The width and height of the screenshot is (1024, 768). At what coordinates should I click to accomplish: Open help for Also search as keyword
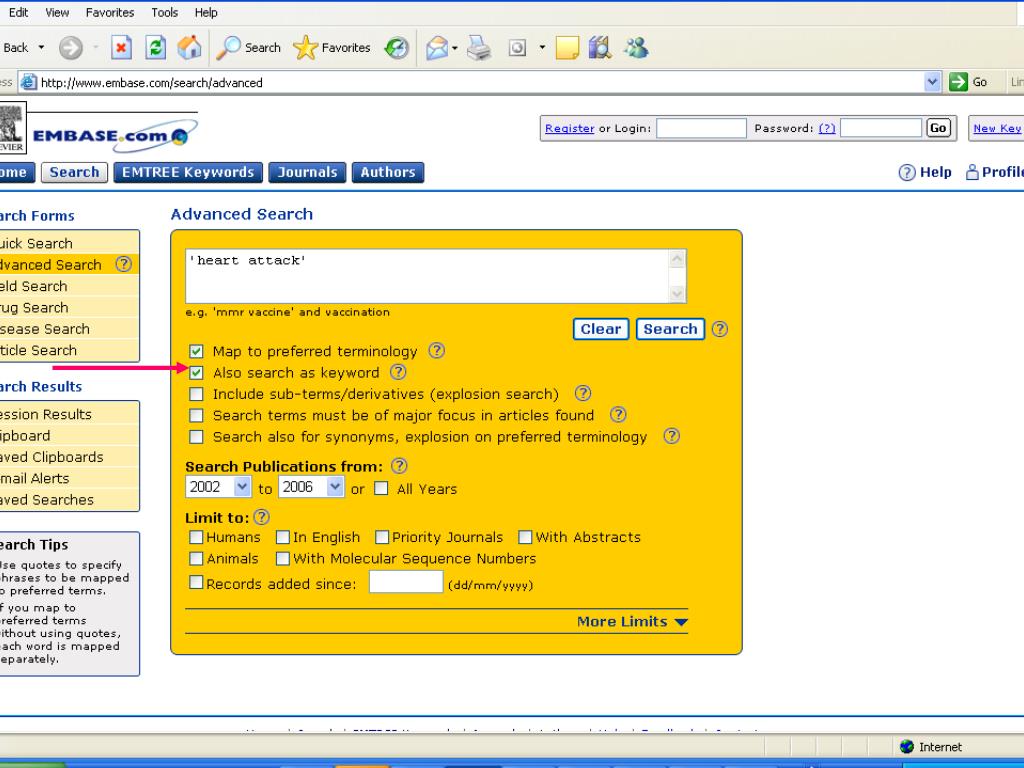pyautogui.click(x=398, y=372)
